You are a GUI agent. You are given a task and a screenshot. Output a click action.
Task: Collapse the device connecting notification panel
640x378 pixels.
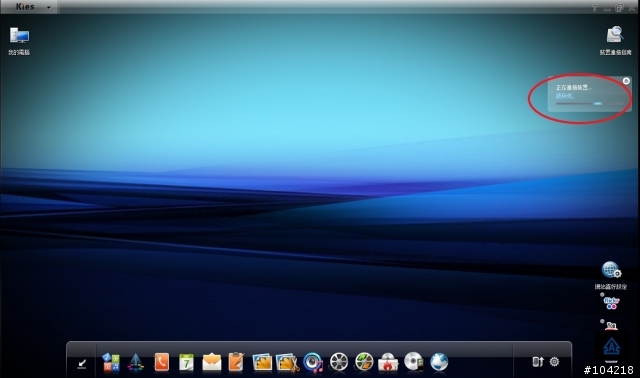tap(626, 81)
